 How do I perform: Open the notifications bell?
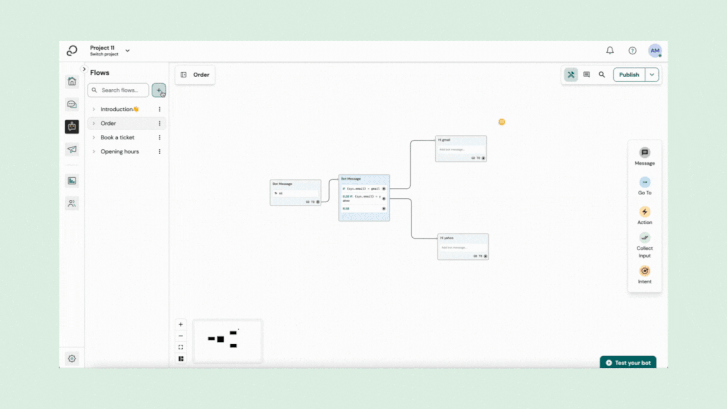coord(610,50)
